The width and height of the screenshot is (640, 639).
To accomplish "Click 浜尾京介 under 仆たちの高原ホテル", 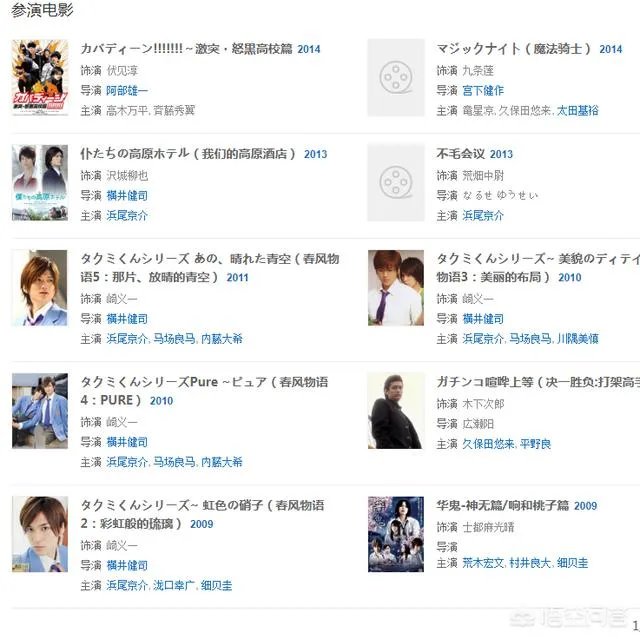I will tap(127, 215).
